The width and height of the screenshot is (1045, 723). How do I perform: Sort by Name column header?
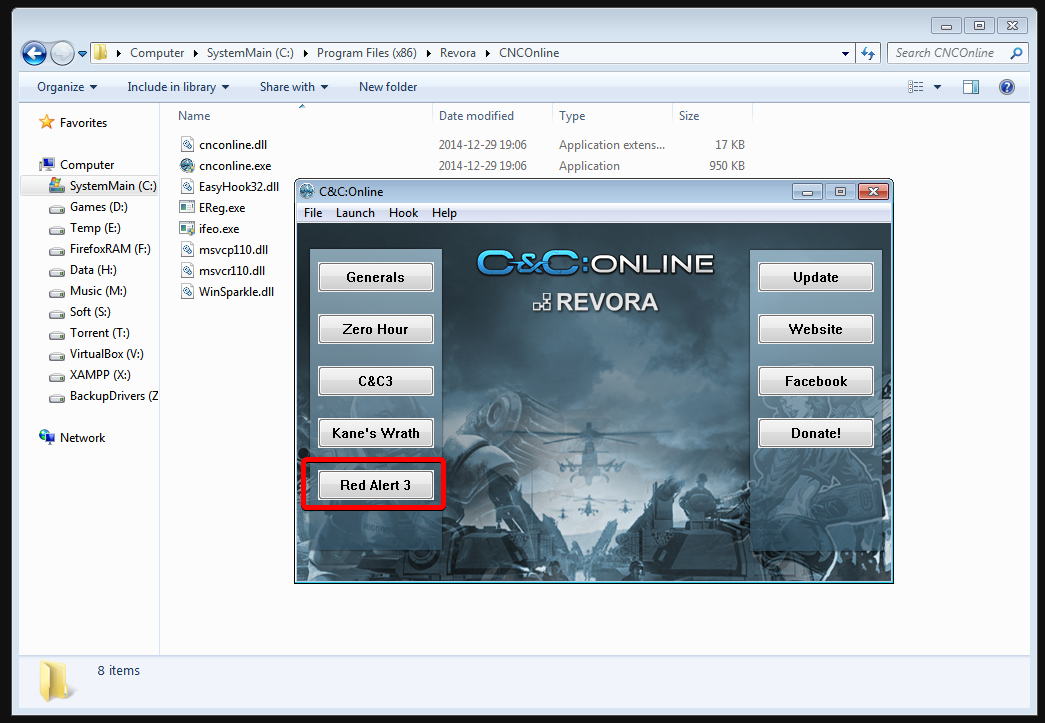pyautogui.click(x=193, y=116)
